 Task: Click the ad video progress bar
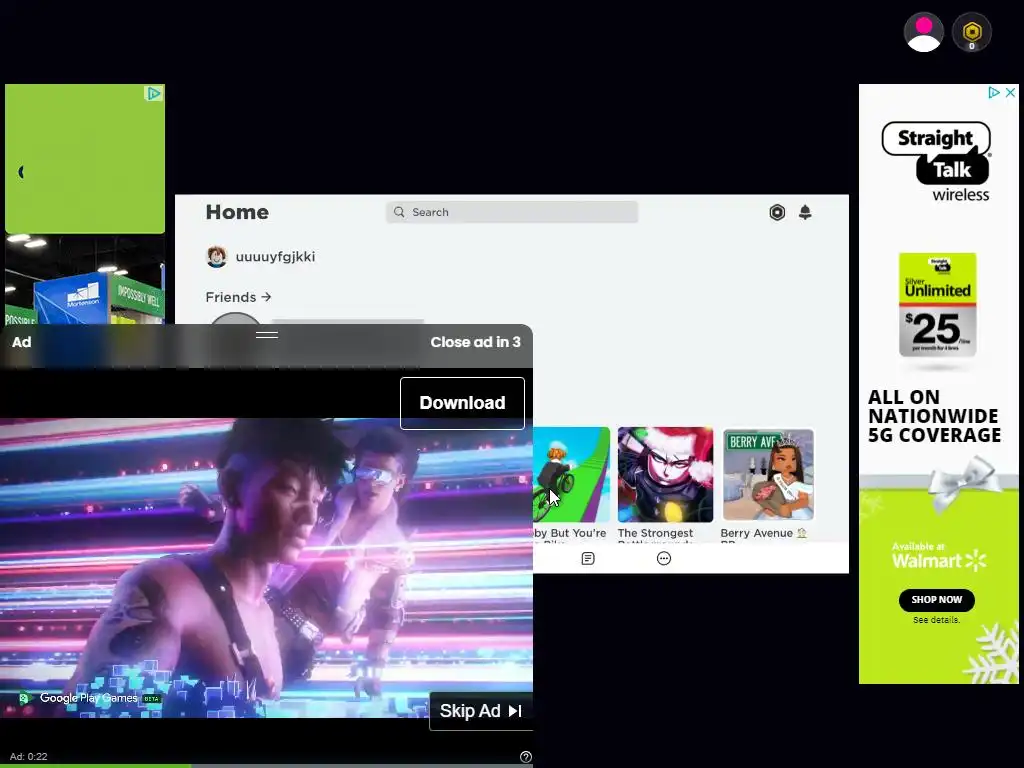(266, 765)
